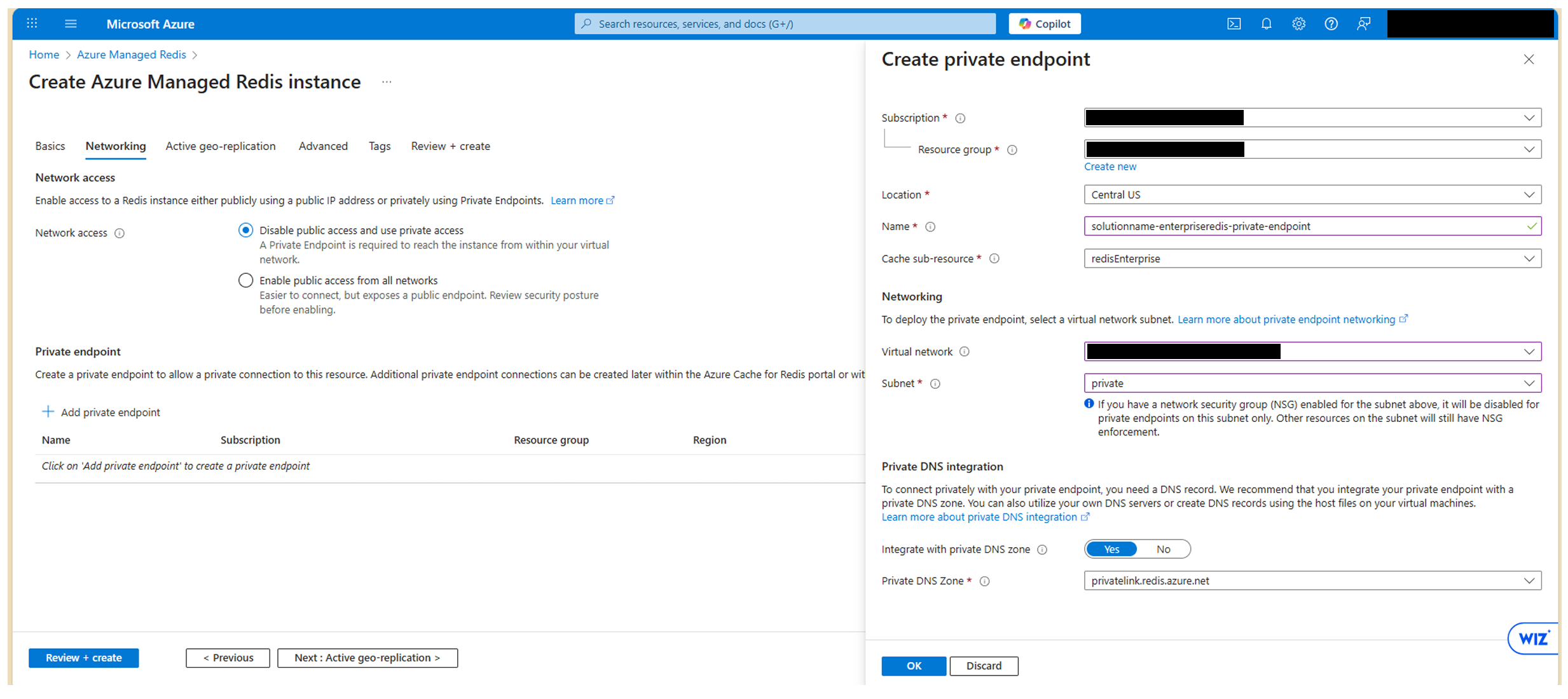
Task: Switch to the Active geo-replication tab
Action: 221,146
